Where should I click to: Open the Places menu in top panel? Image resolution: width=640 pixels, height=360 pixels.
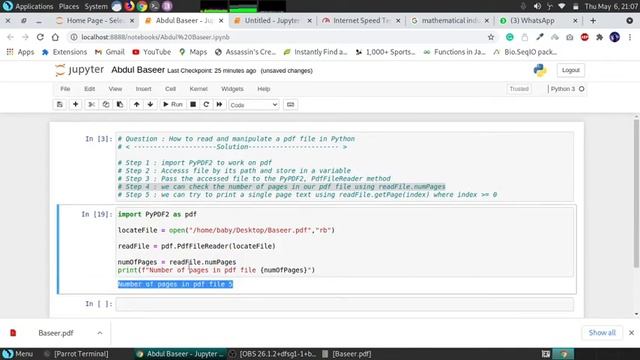pyautogui.click(x=69, y=6)
